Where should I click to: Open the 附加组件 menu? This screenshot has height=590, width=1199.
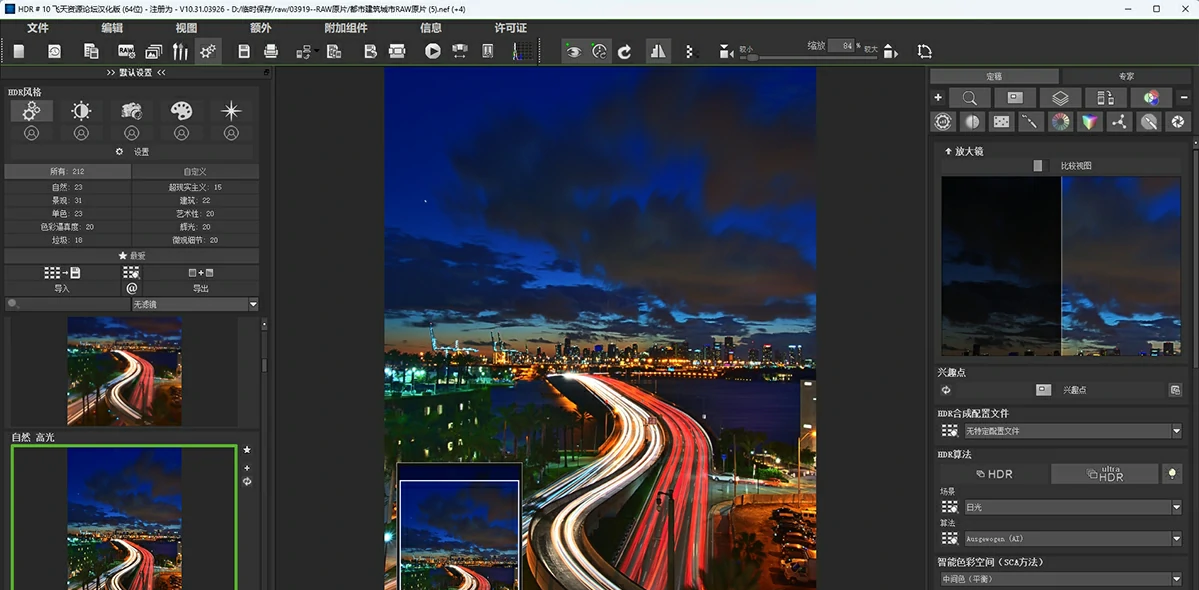tap(346, 28)
